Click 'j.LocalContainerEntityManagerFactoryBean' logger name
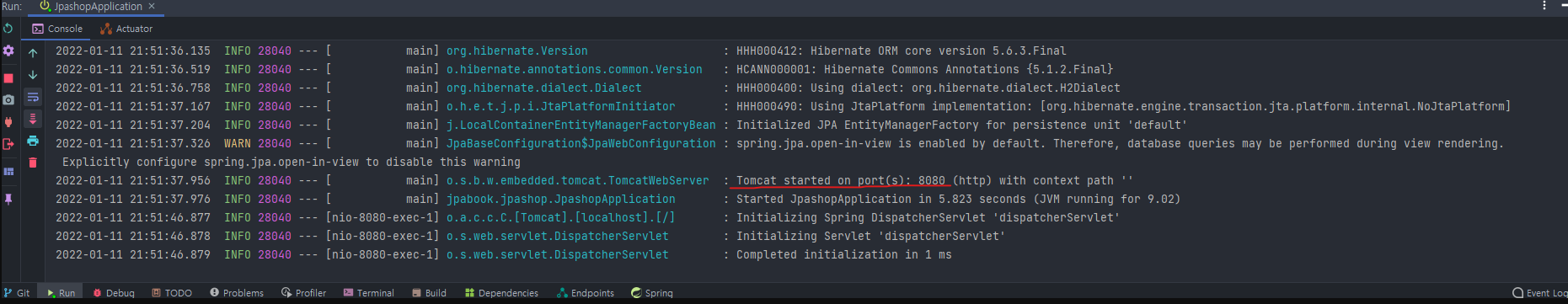 pos(581,125)
